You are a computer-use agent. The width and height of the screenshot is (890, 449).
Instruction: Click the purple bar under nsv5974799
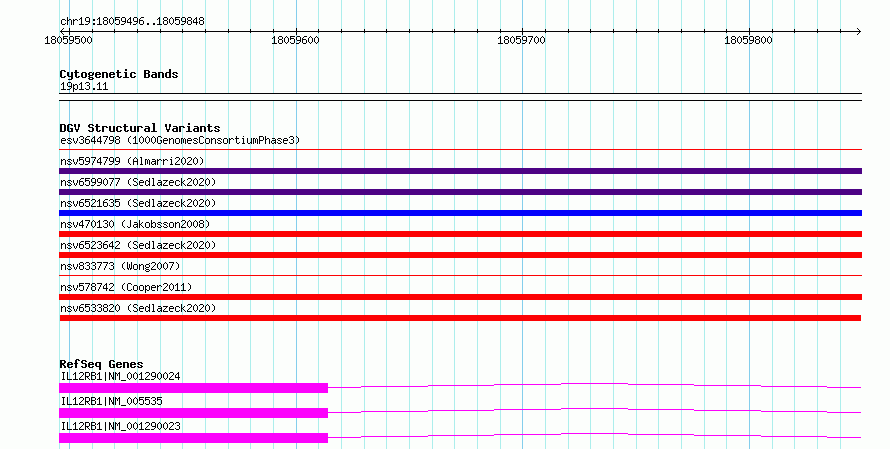[x=460, y=171]
